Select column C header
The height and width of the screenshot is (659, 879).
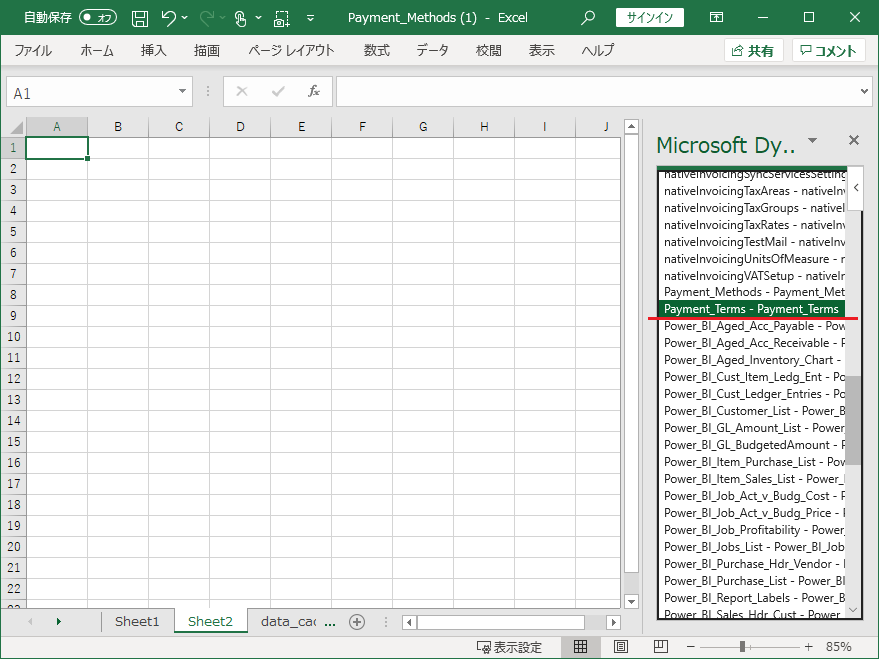179,127
